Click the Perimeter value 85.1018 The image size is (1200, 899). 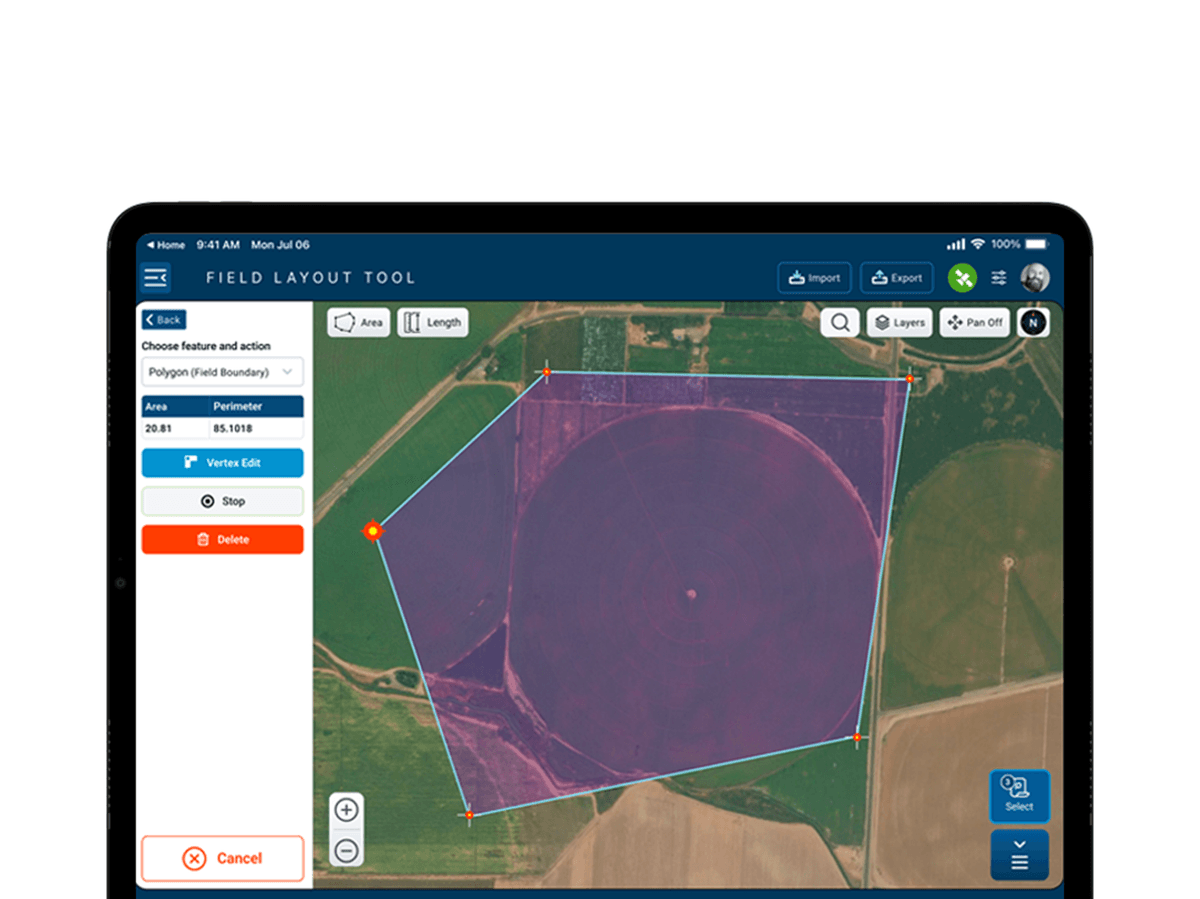232,428
